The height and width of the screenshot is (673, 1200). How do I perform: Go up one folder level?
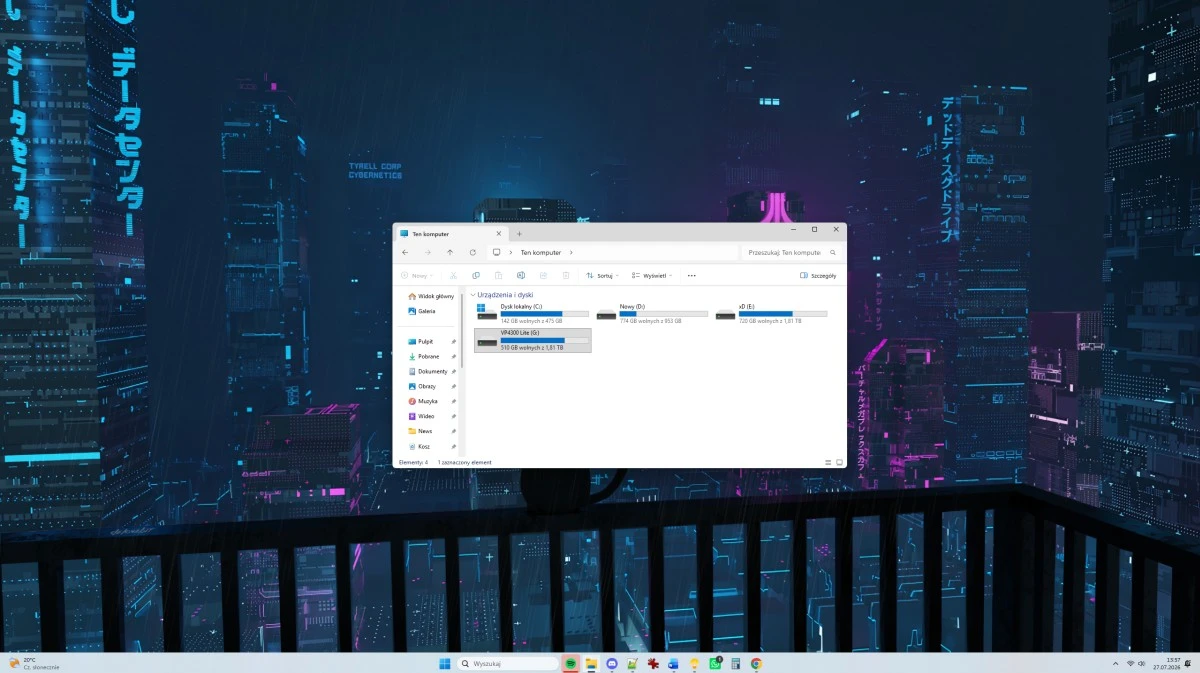pyautogui.click(x=450, y=253)
